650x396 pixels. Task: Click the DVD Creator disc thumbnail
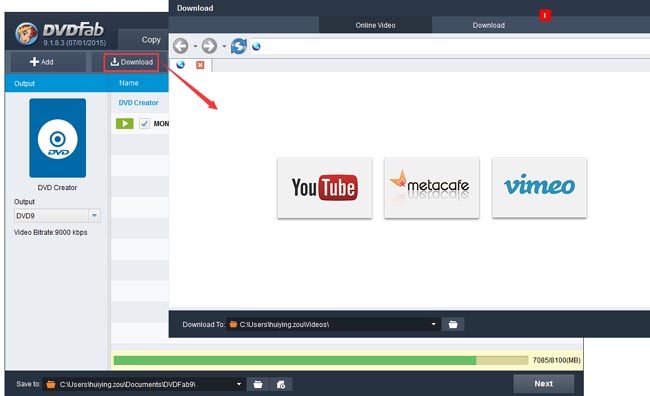(58, 138)
